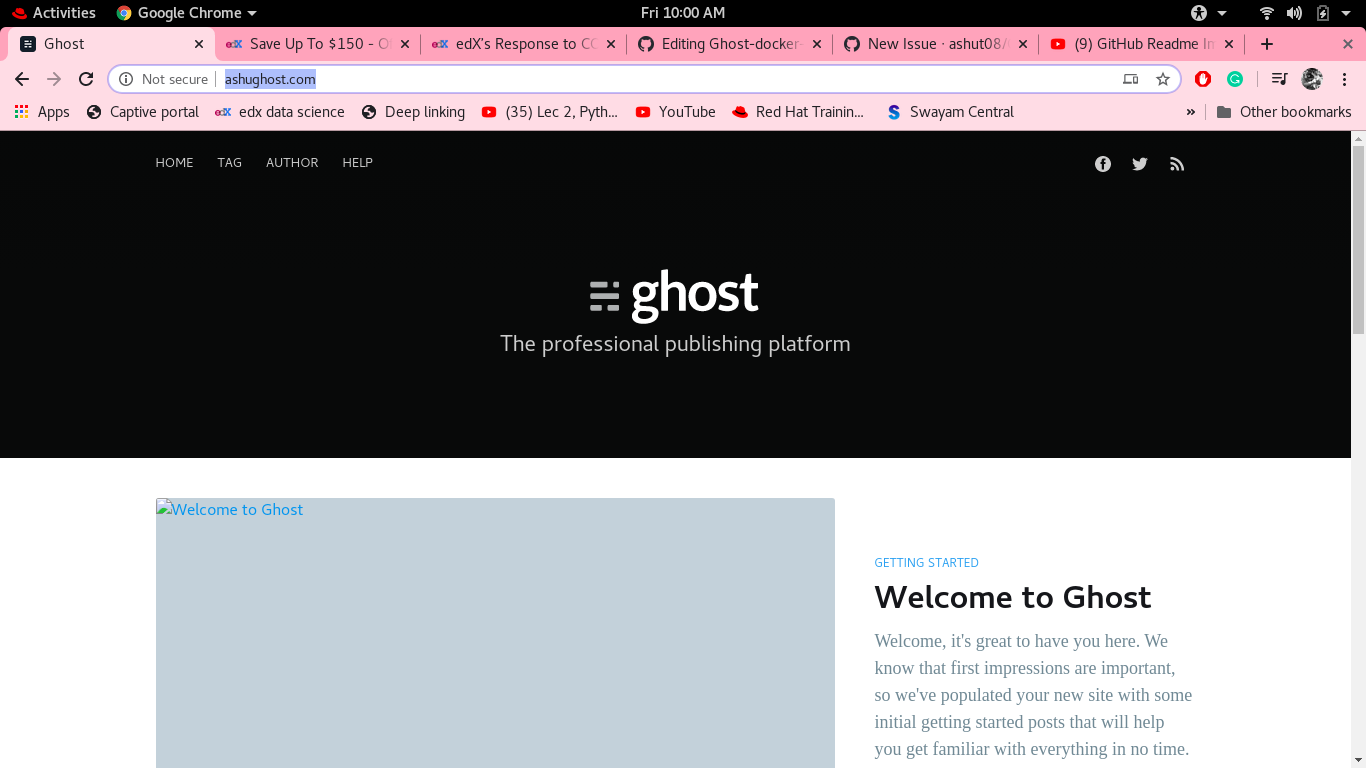Open the accessibility icon in top bar
Viewport: 1366px width, 768px height.
(x=1199, y=13)
